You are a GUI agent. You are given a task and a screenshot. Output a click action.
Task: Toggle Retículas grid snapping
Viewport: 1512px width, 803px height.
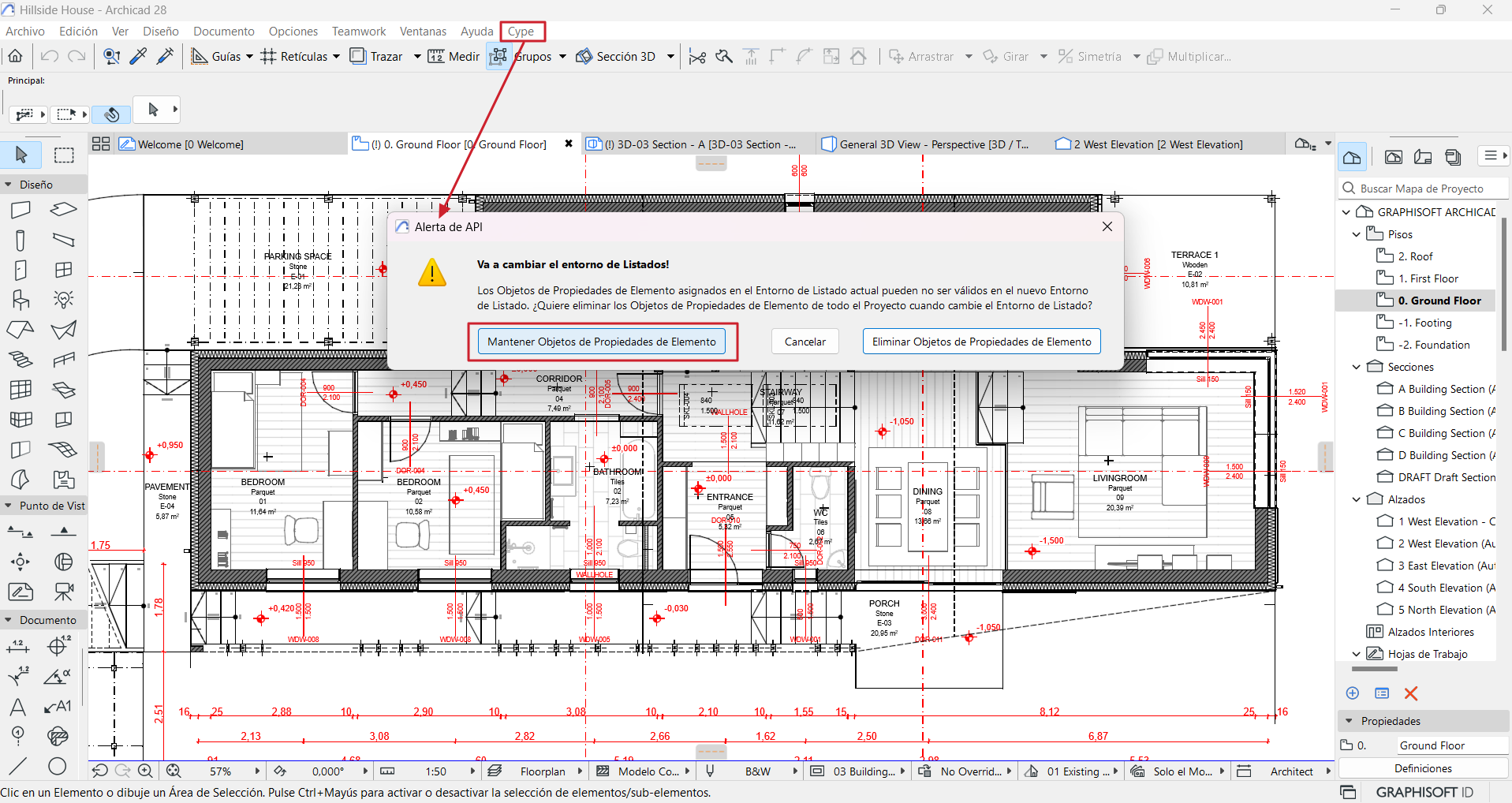294,56
